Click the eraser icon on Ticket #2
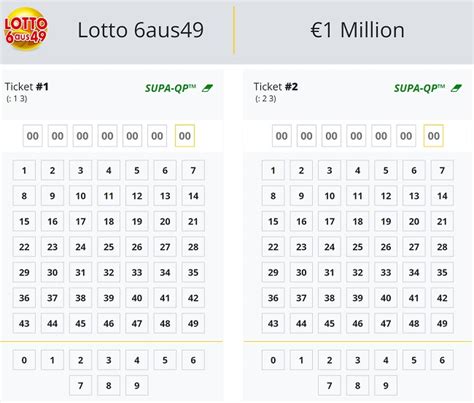474x403 pixels. (456, 88)
